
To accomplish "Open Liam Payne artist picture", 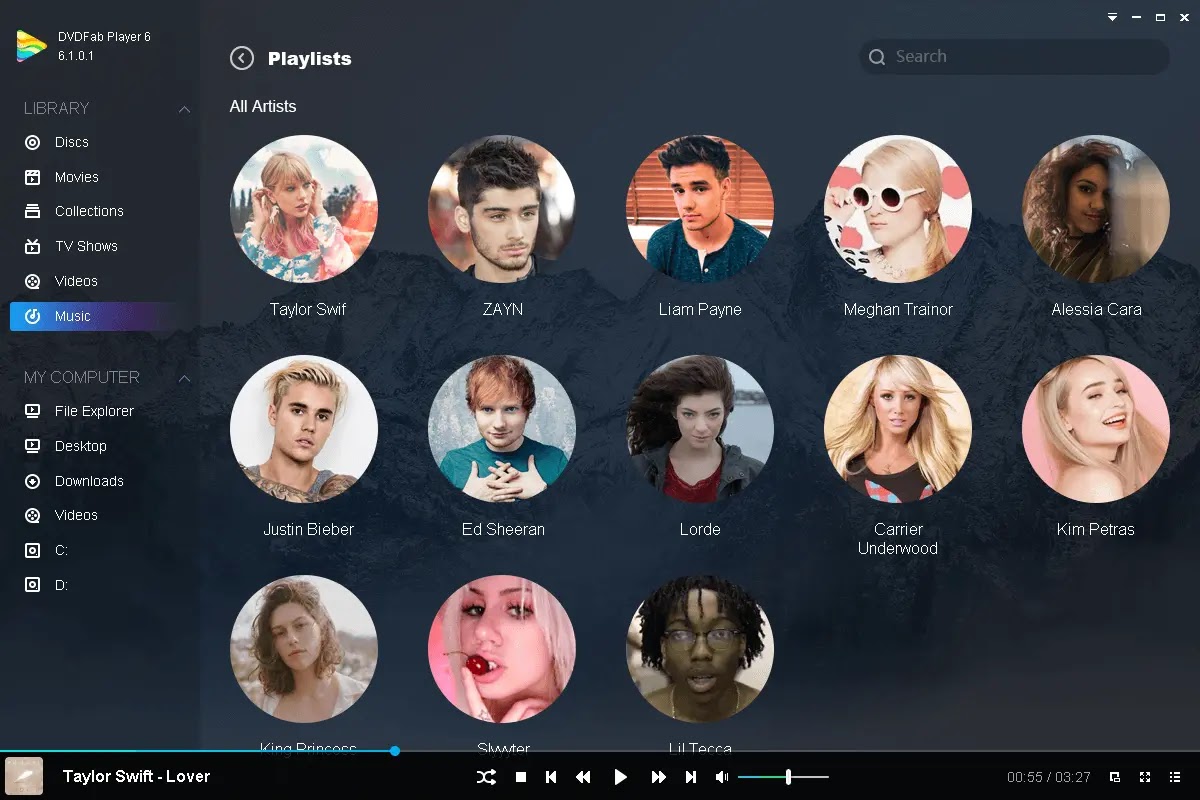I will (x=700, y=209).
